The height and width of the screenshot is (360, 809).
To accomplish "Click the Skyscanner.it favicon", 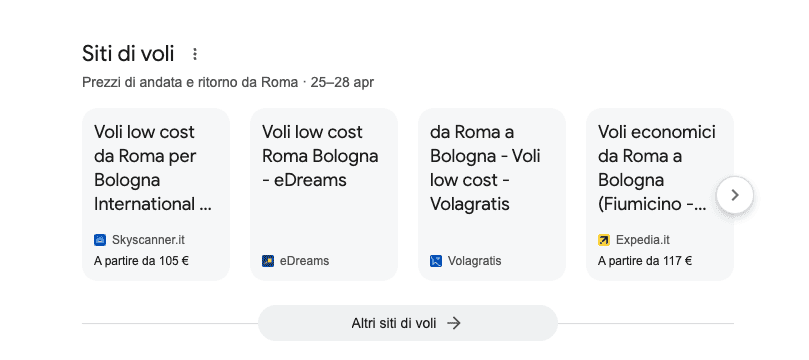I will [x=100, y=240].
